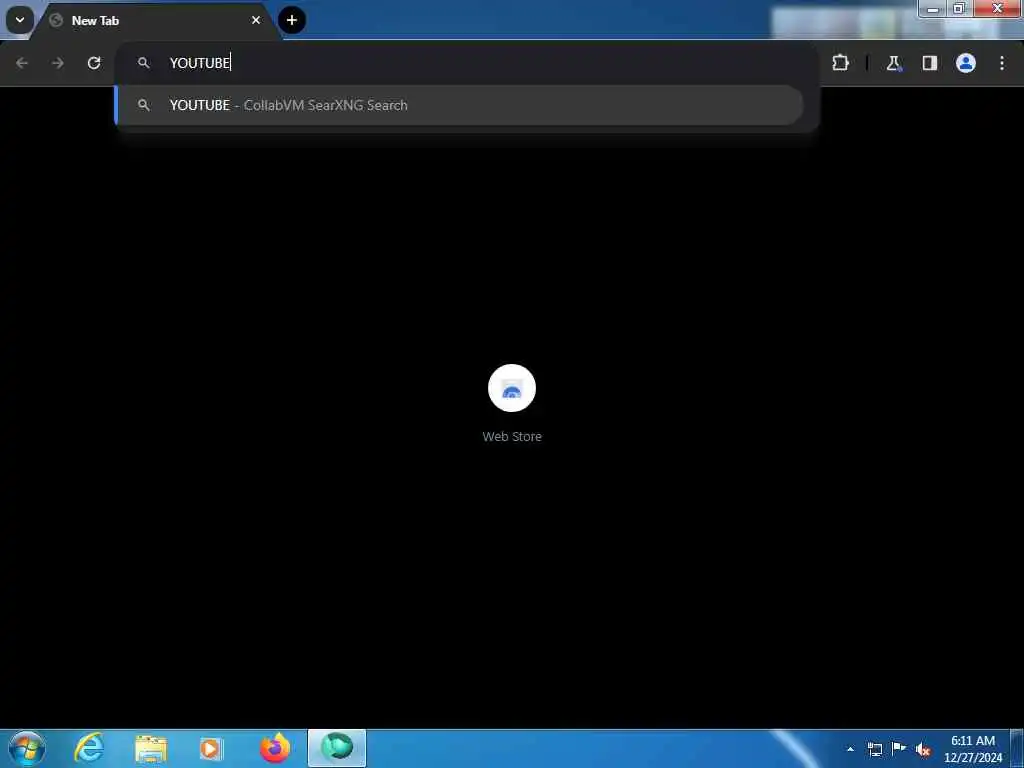The height and width of the screenshot is (768, 1024).
Task: Open the profile avatar menu
Action: pos(966,63)
